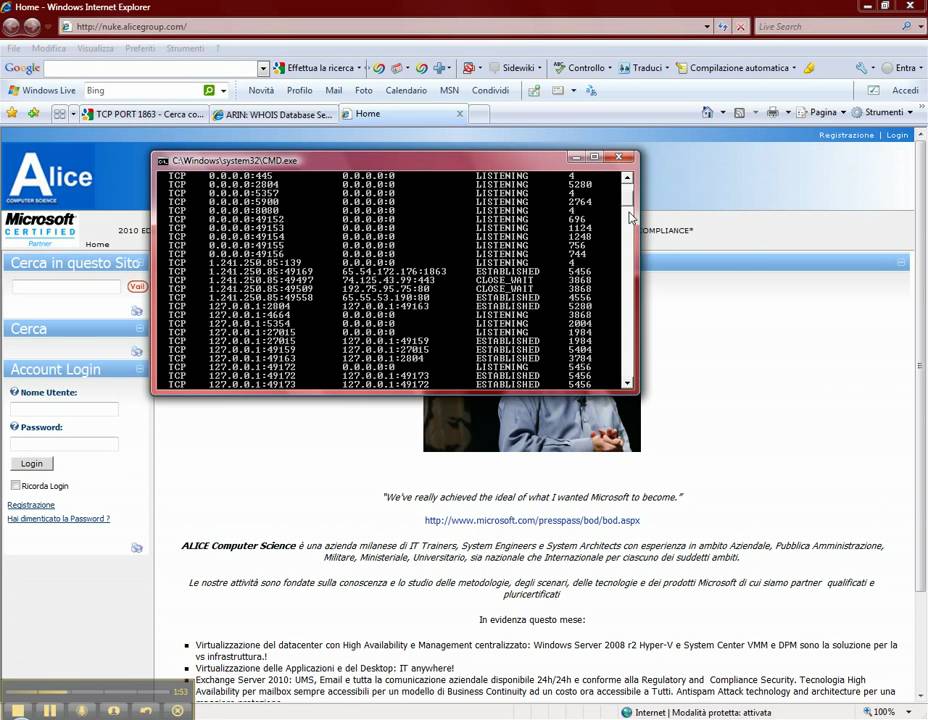Screen dimensions: 928x720
Task: Click the Google toolbar blue plus icon
Action: 439,68
